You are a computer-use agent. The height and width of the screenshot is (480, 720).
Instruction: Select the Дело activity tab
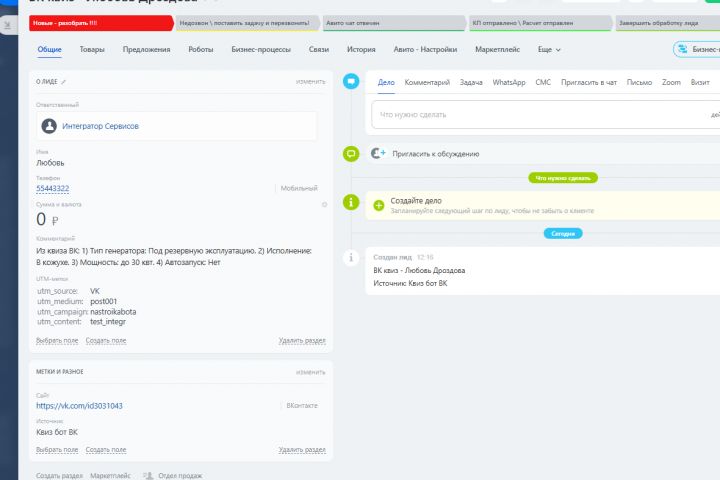coord(386,82)
